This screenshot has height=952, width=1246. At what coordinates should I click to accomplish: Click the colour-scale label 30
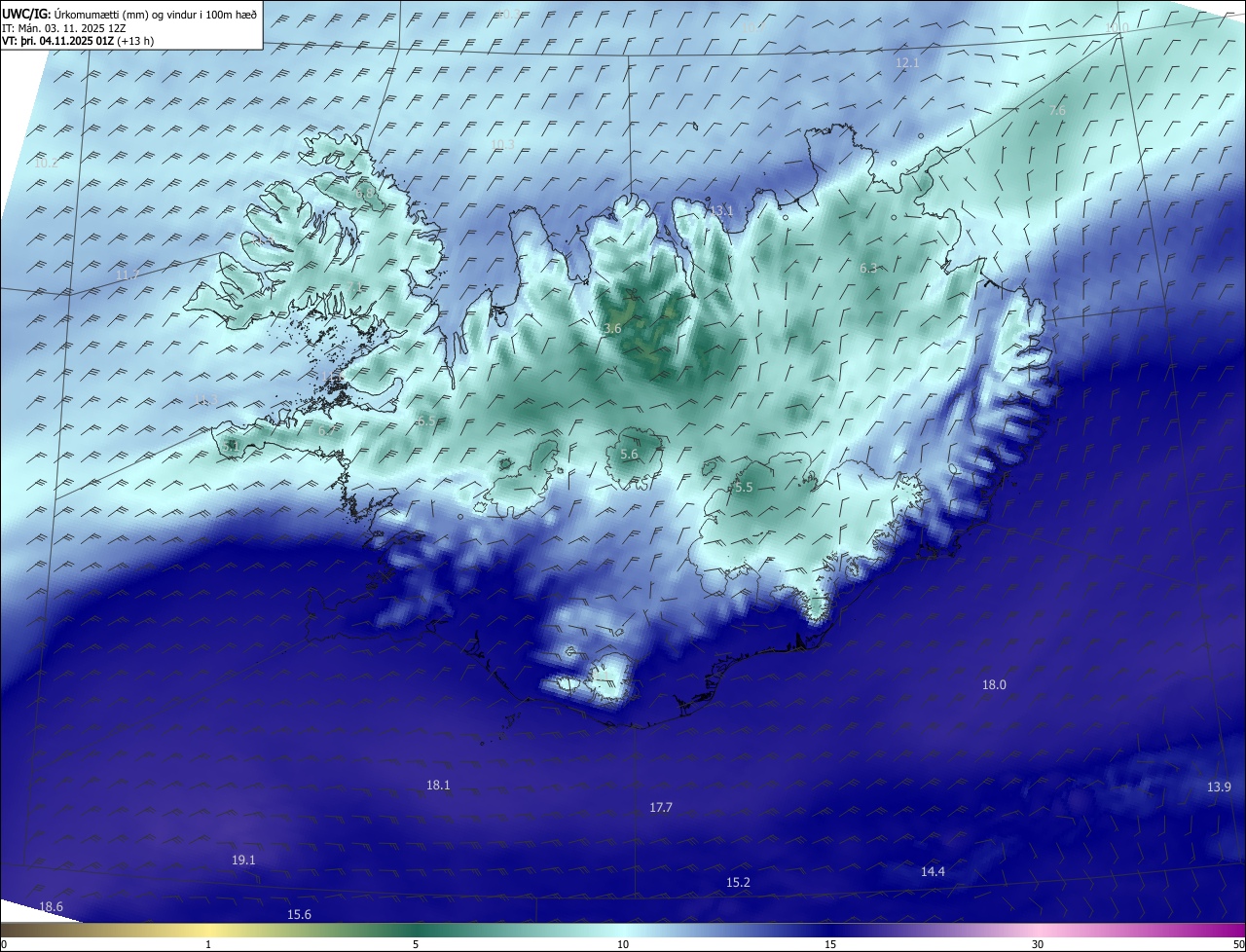pyautogui.click(x=1038, y=944)
